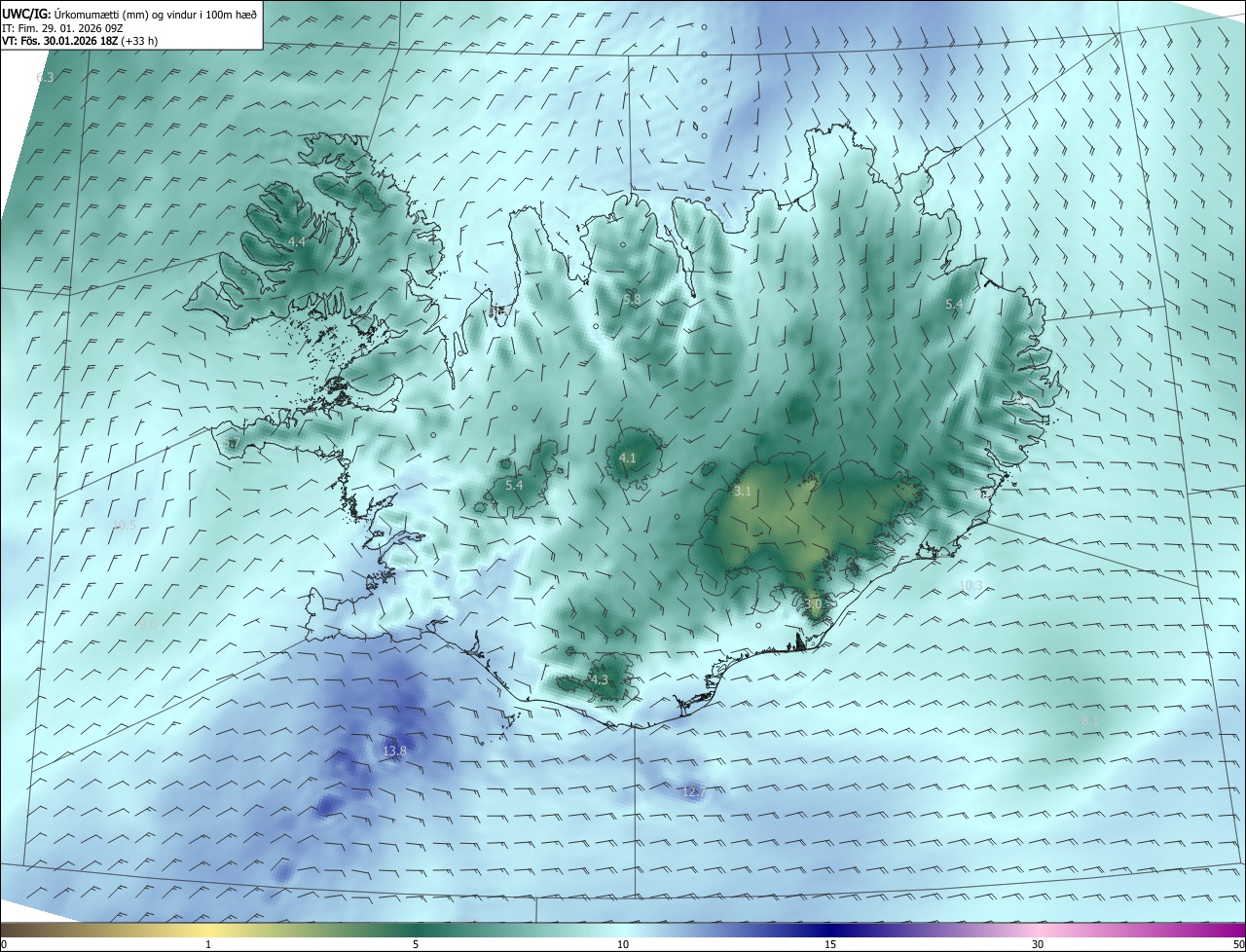Viewport: 1246px width, 952px height.
Task: Click the '30' tick on the color scale
Action: tap(1038, 944)
